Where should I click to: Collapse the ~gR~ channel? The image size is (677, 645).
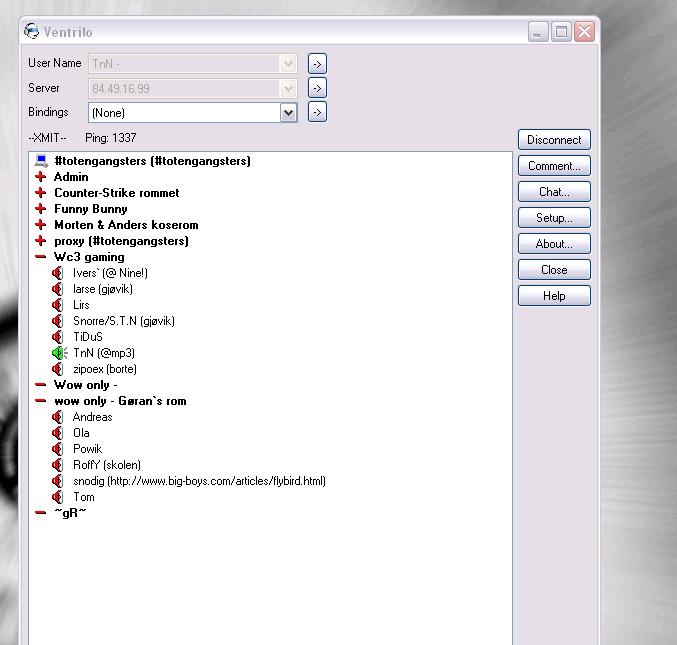click(41, 512)
